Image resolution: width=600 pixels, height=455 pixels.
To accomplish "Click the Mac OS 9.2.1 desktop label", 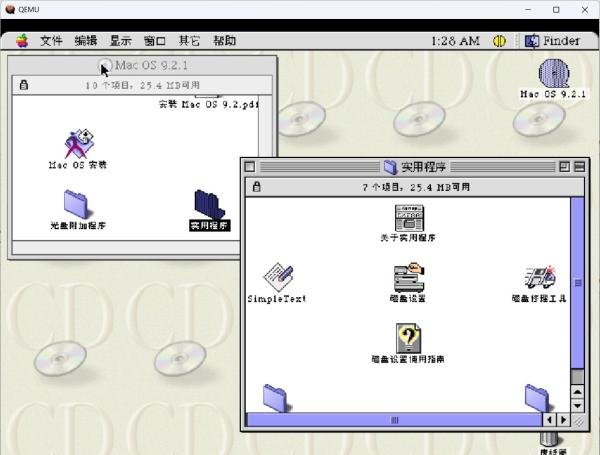I will tap(553, 94).
